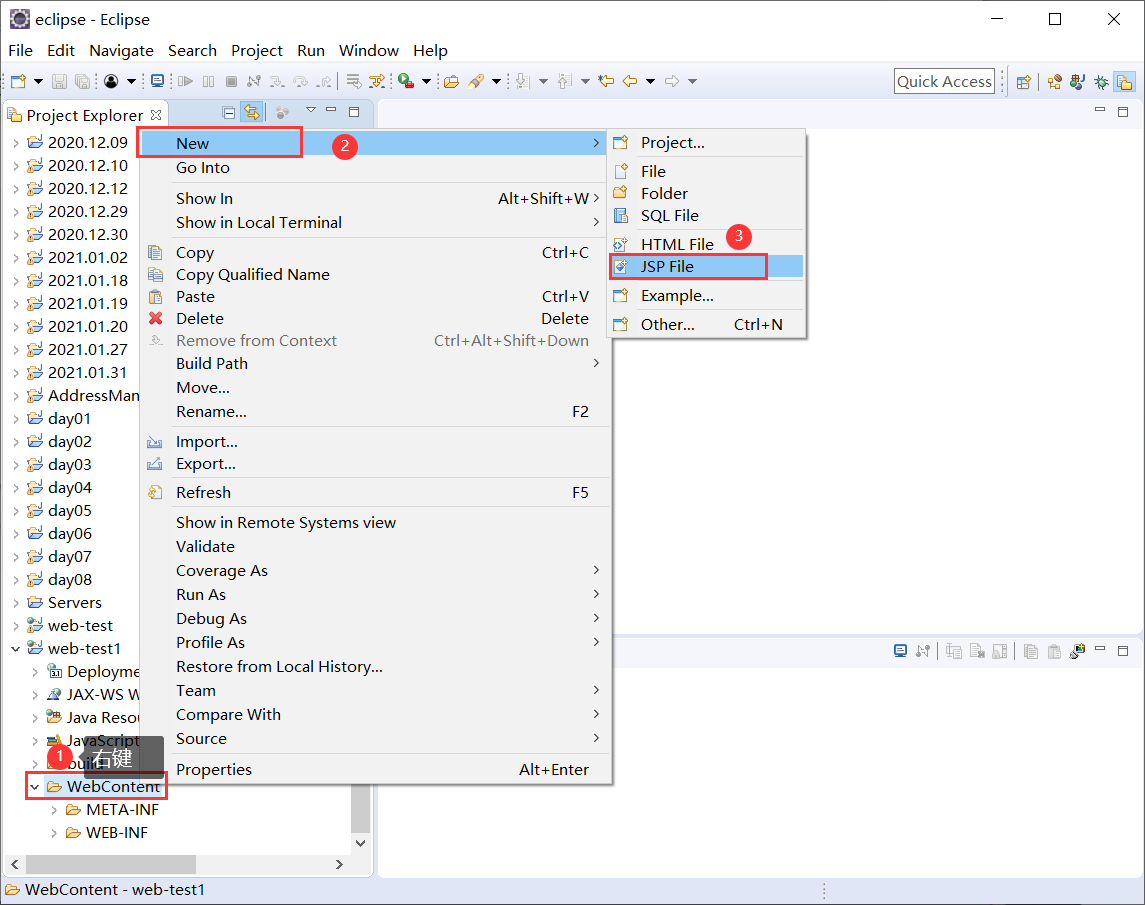This screenshot has height=905, width=1145.
Task: Click the Disconnect debug toolbar icon
Action: coord(253,81)
